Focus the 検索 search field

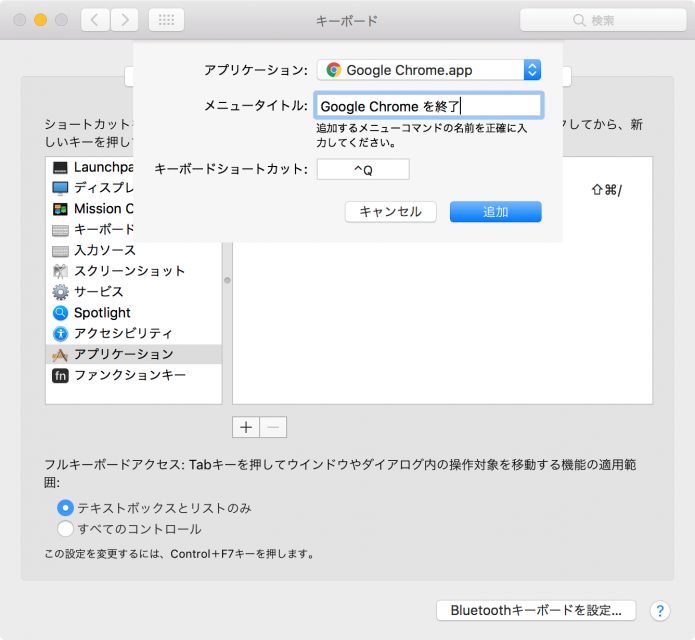(x=603, y=20)
